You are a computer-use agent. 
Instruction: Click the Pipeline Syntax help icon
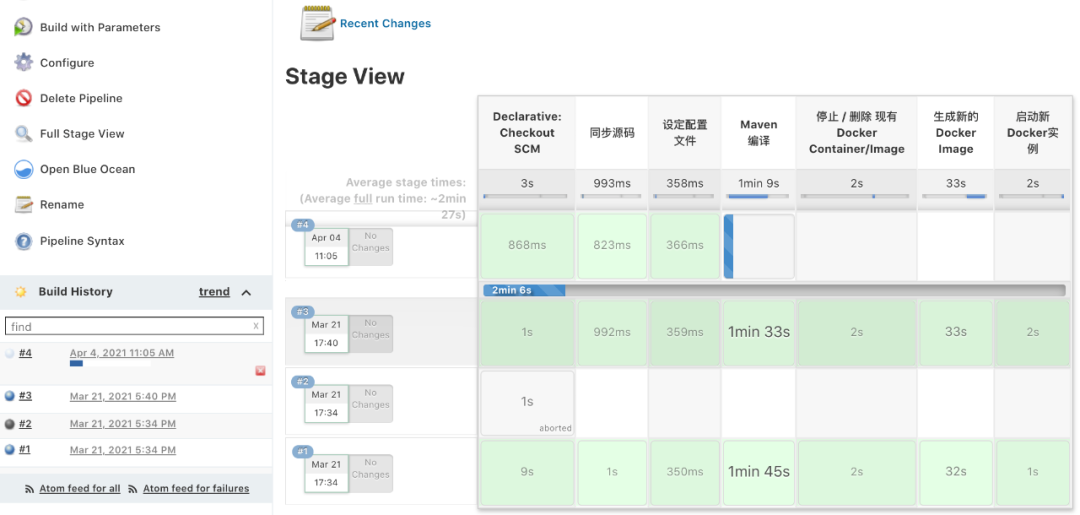pyautogui.click(x=23, y=241)
